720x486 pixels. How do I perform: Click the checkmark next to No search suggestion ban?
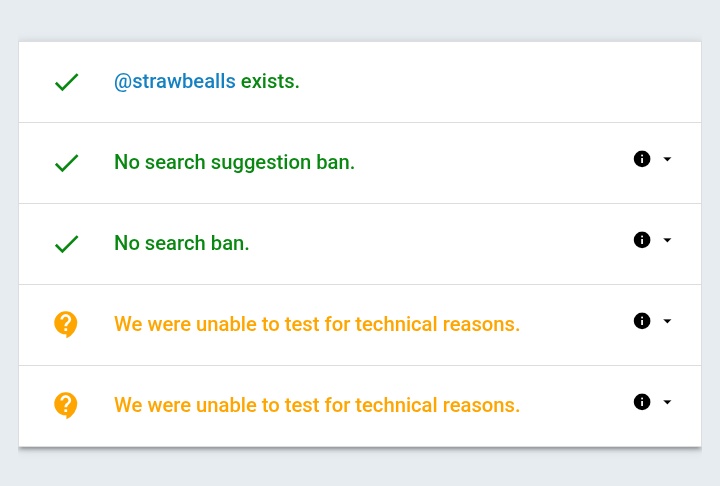tap(66, 163)
